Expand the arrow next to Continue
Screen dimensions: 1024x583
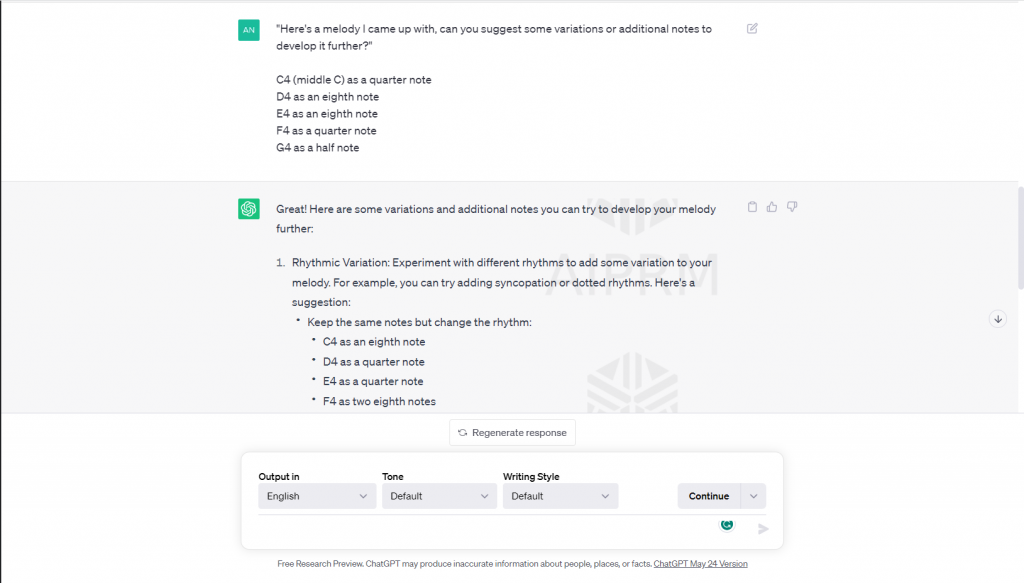click(754, 496)
